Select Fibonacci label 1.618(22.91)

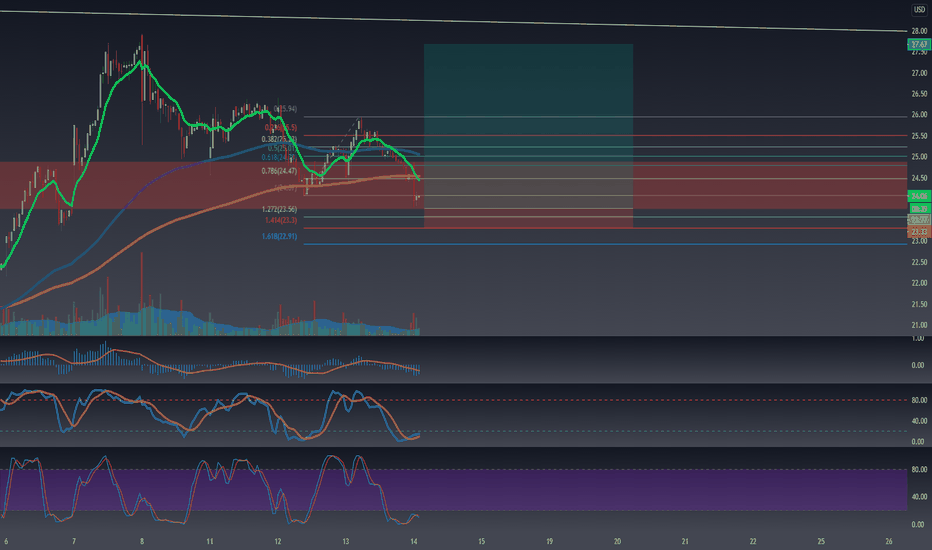[279, 236]
